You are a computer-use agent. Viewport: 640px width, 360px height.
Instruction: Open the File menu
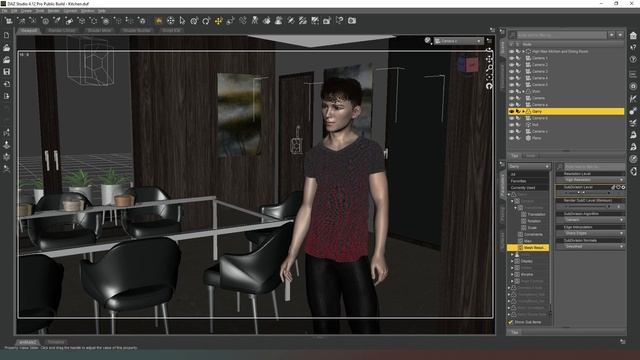(4, 11)
